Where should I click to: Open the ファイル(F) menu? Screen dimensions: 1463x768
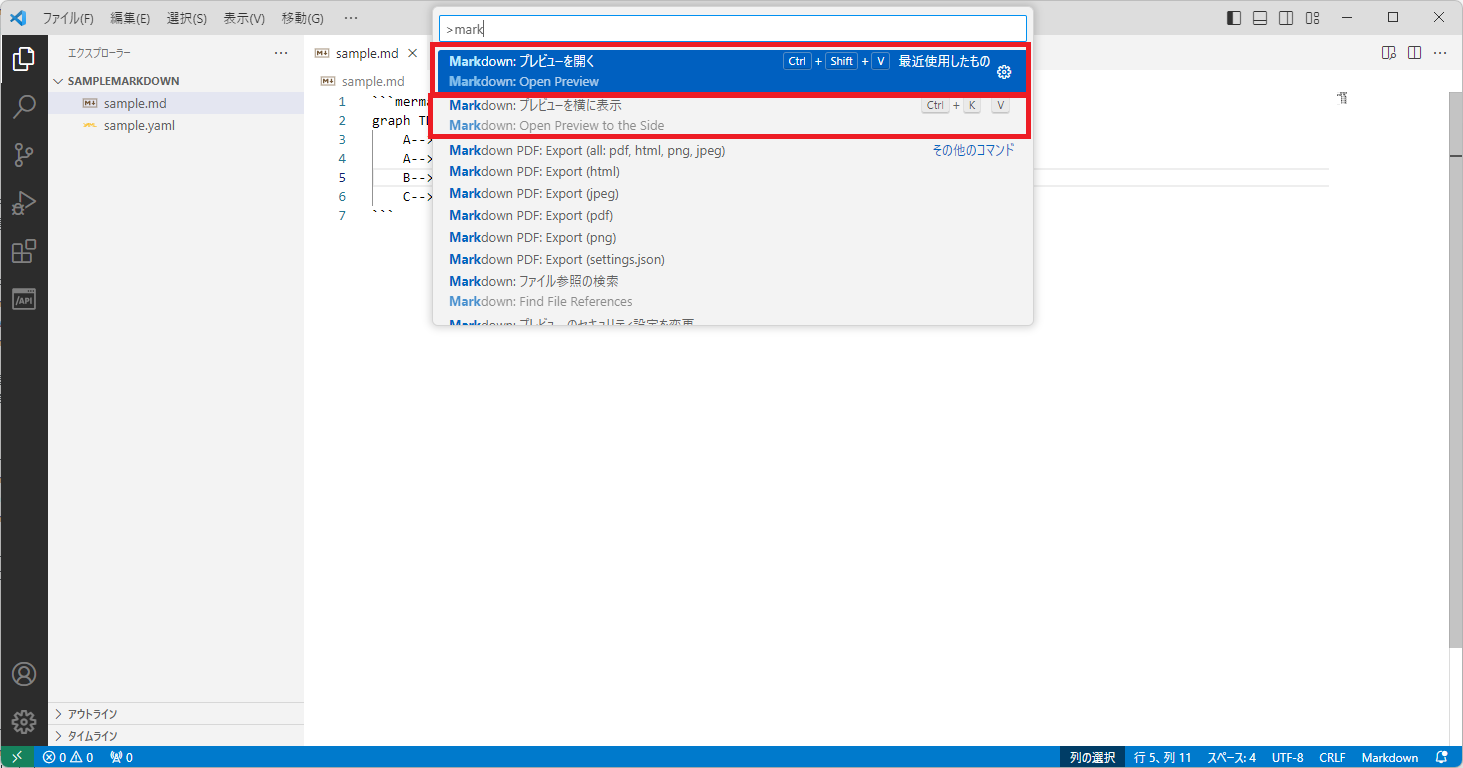[68, 18]
